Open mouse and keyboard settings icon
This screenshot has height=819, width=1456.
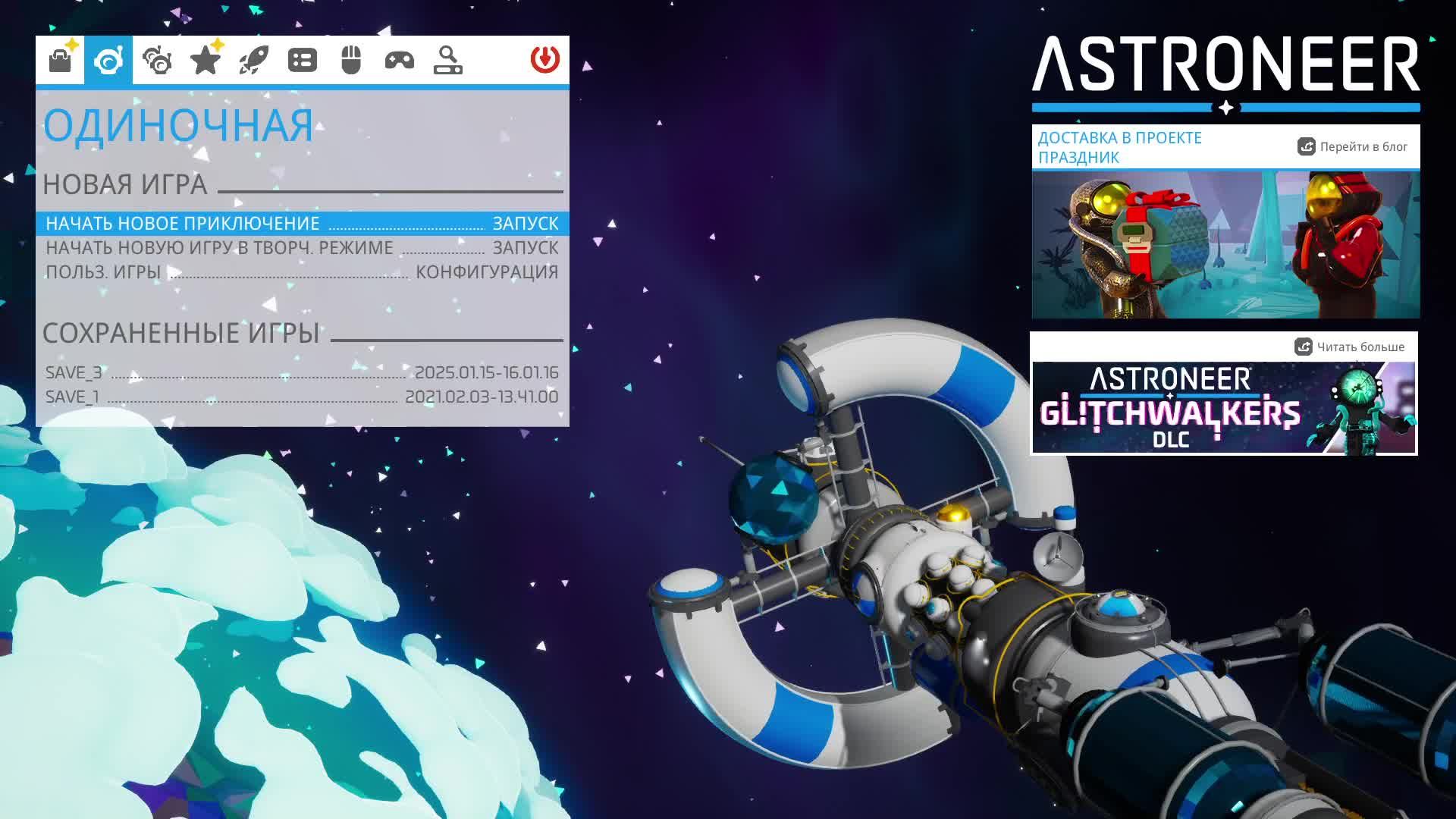351,61
